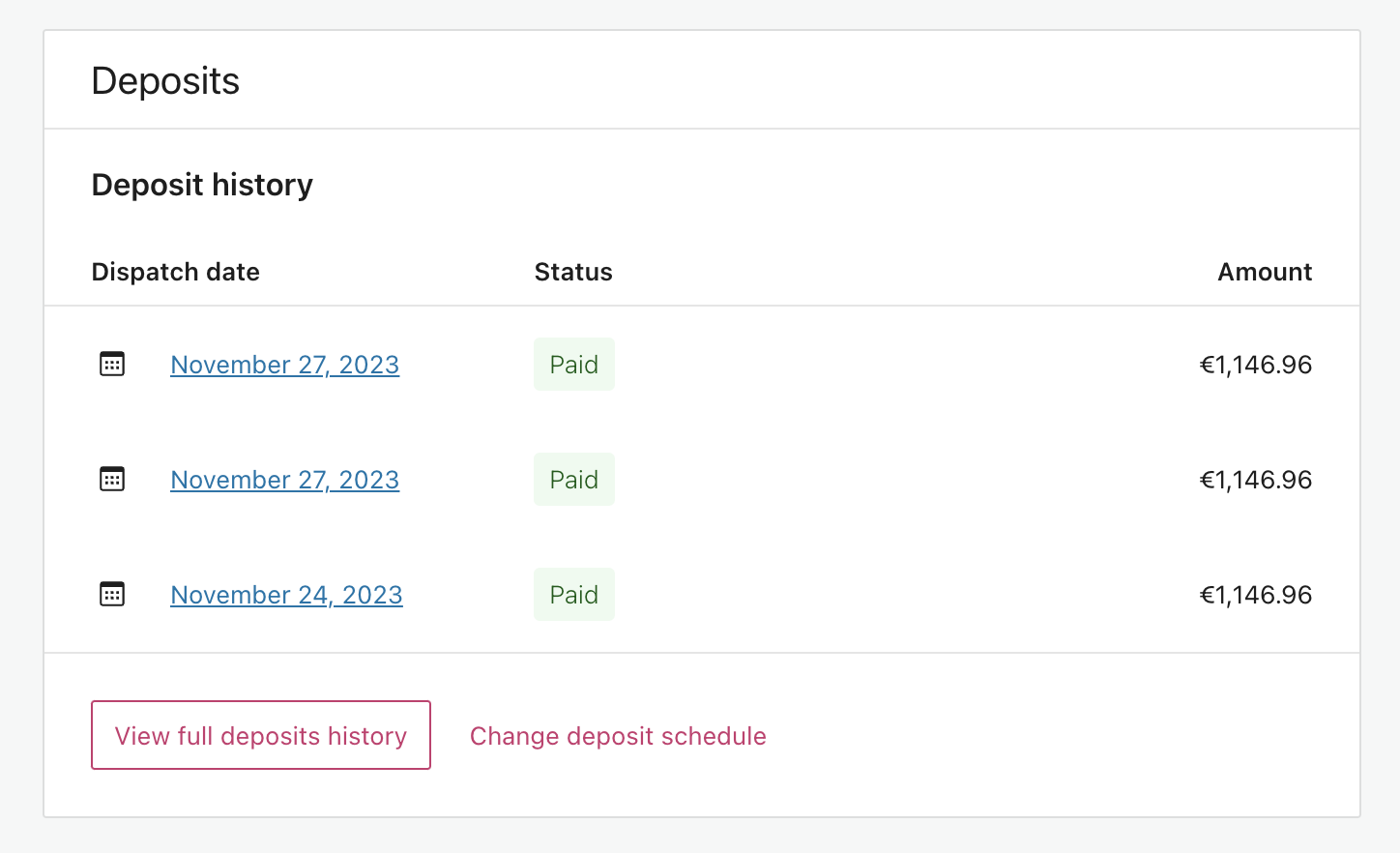Image resolution: width=1400 pixels, height=853 pixels.
Task: Select the €1,146.96 amount on the November 24 row
Action: pos(1255,594)
